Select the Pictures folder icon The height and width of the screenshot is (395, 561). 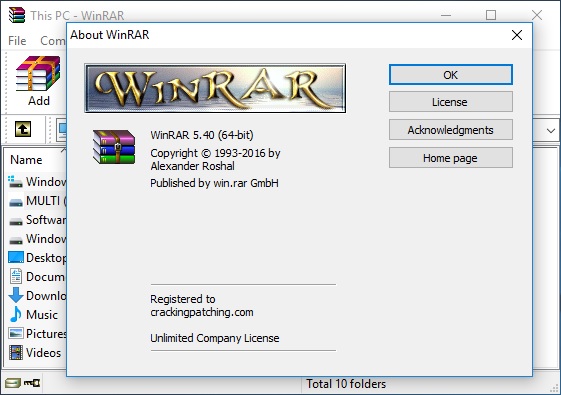point(16,333)
